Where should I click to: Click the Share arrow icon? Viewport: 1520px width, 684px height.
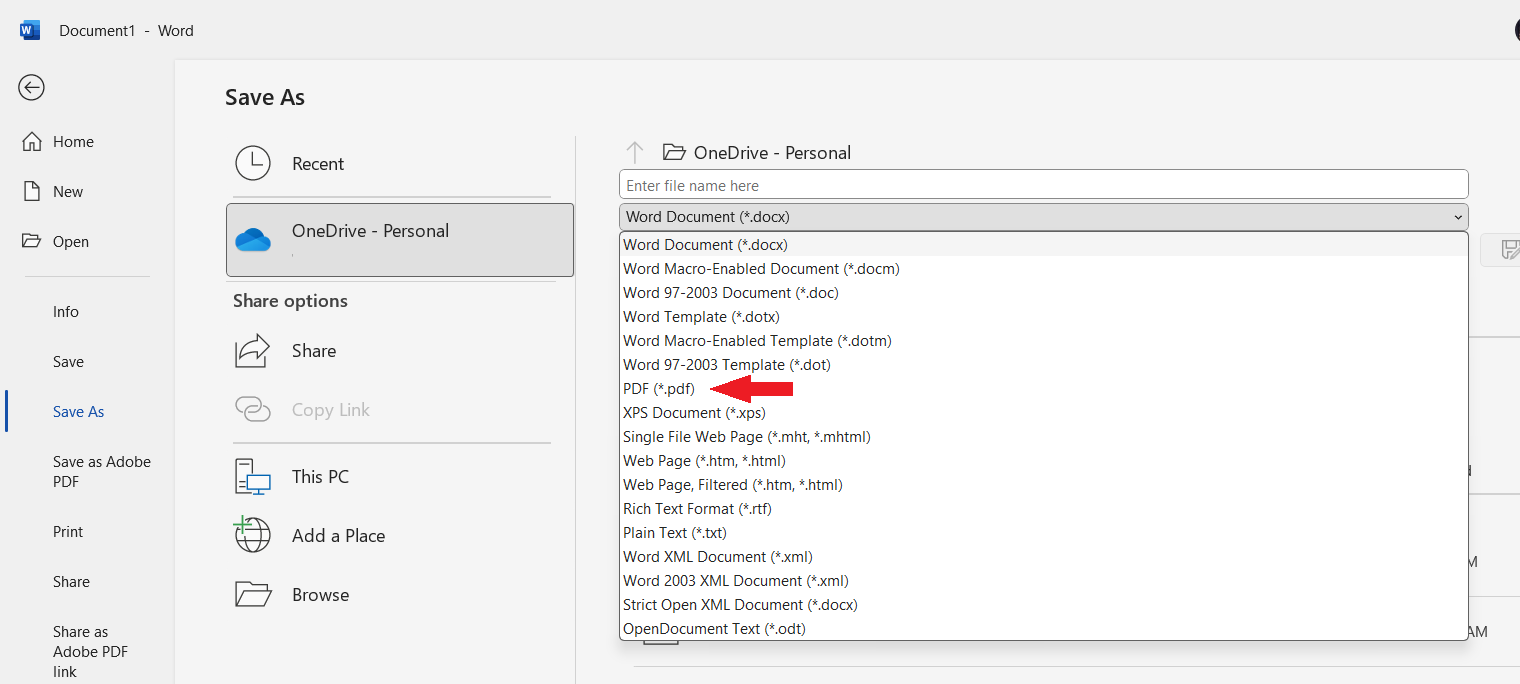point(253,351)
